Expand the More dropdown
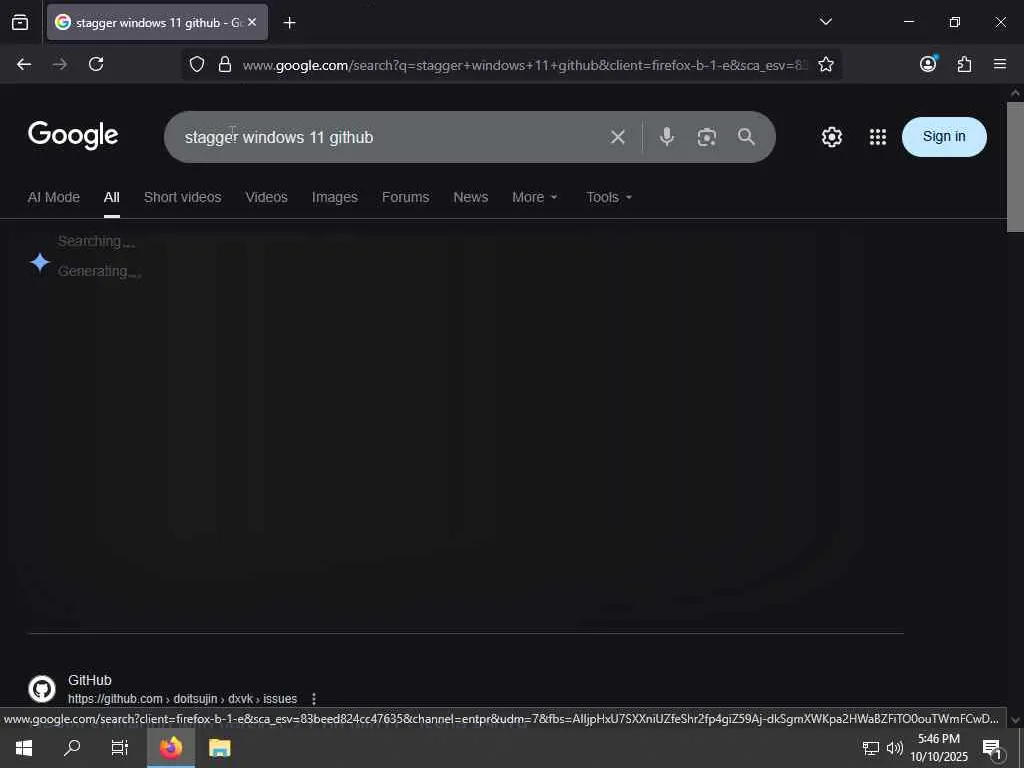Image resolution: width=1024 pixels, height=768 pixels. click(534, 197)
